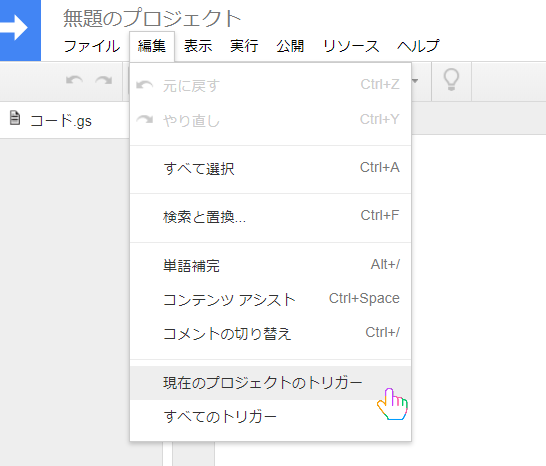
Task: Open 現在のプロジェクトのトリガー
Action: click(x=271, y=383)
